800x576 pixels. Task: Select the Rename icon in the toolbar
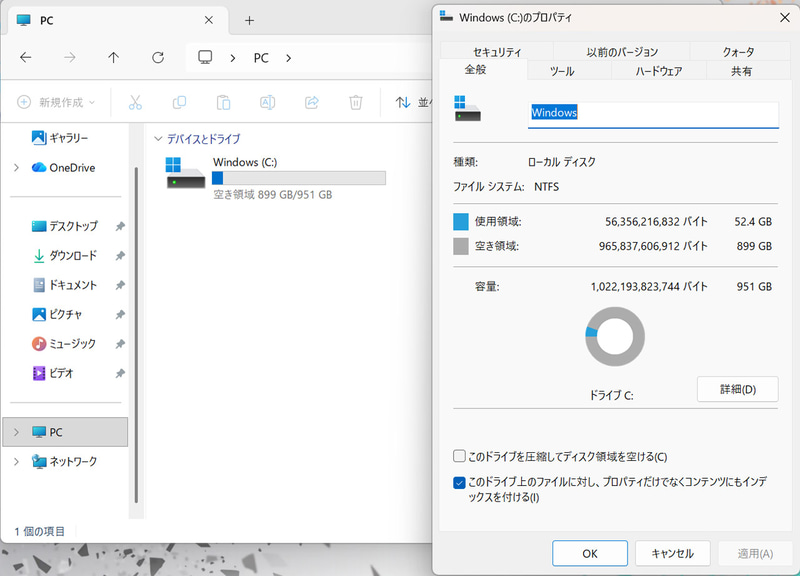(x=267, y=102)
